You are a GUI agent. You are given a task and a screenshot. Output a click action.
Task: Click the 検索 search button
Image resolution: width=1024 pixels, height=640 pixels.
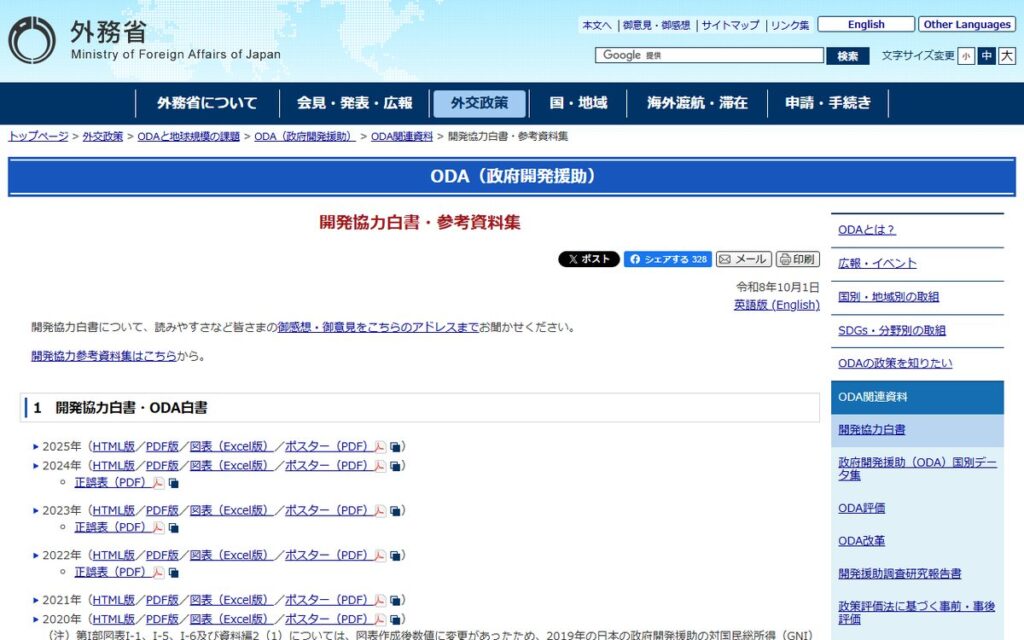point(848,56)
